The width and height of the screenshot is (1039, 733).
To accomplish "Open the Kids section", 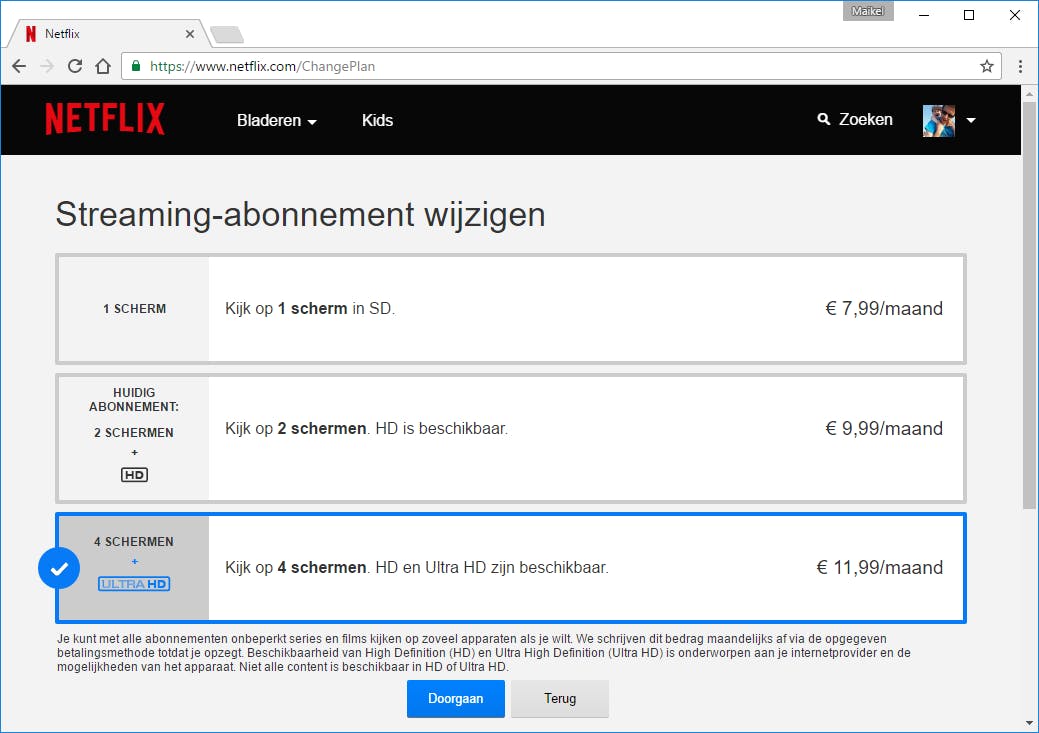I will point(377,121).
